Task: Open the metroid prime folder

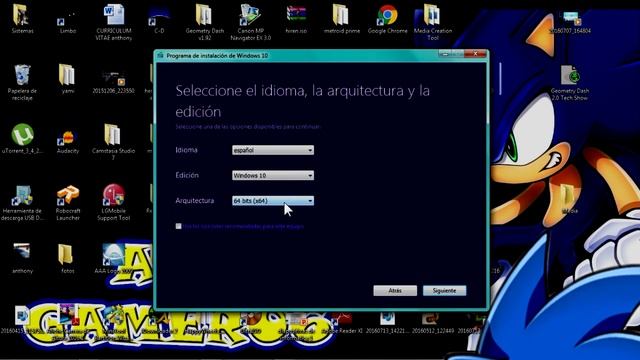Action: pos(341,16)
